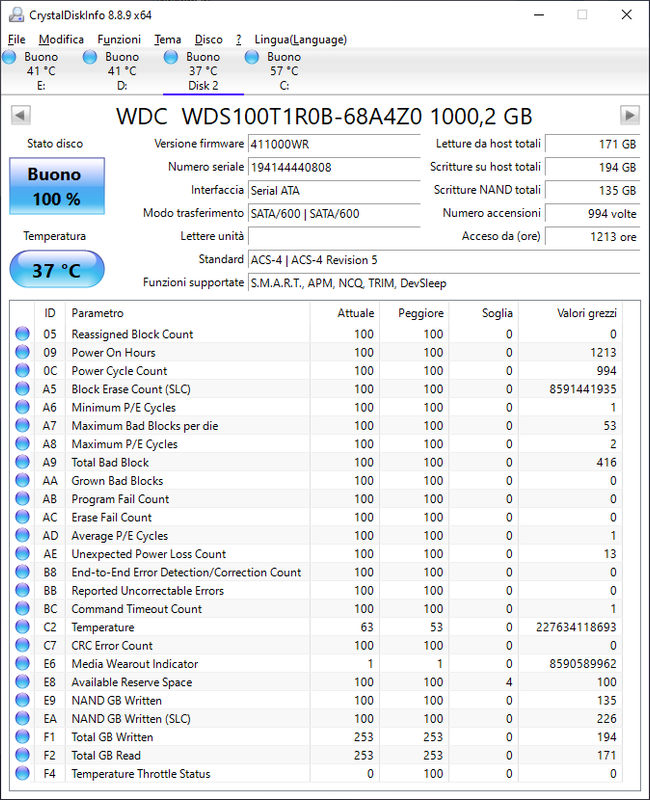Click the Peggiore column header

[x=414, y=313]
